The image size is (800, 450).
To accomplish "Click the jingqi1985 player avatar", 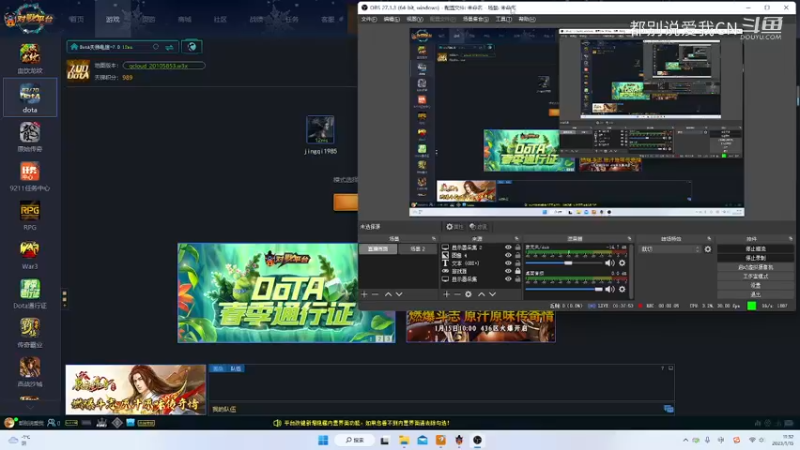I will [x=320, y=130].
